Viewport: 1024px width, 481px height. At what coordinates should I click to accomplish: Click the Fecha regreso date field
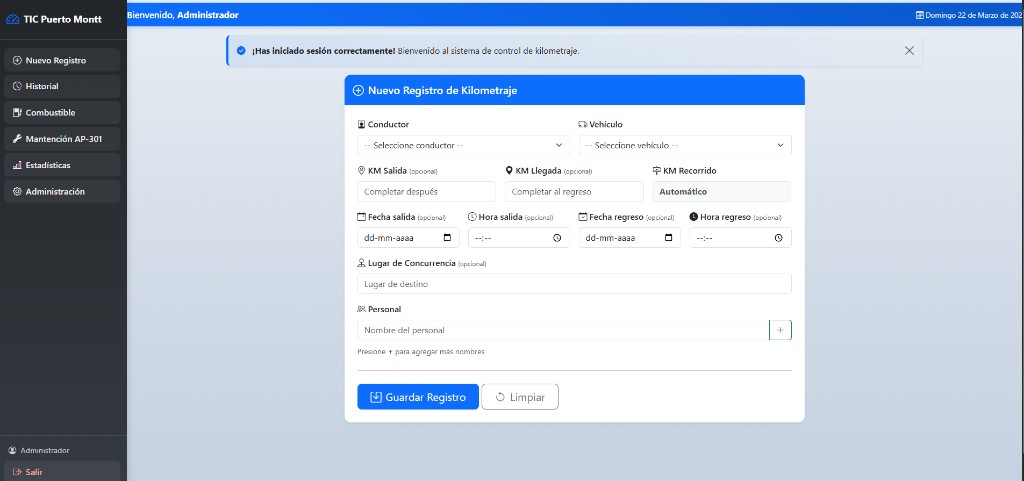click(630, 238)
